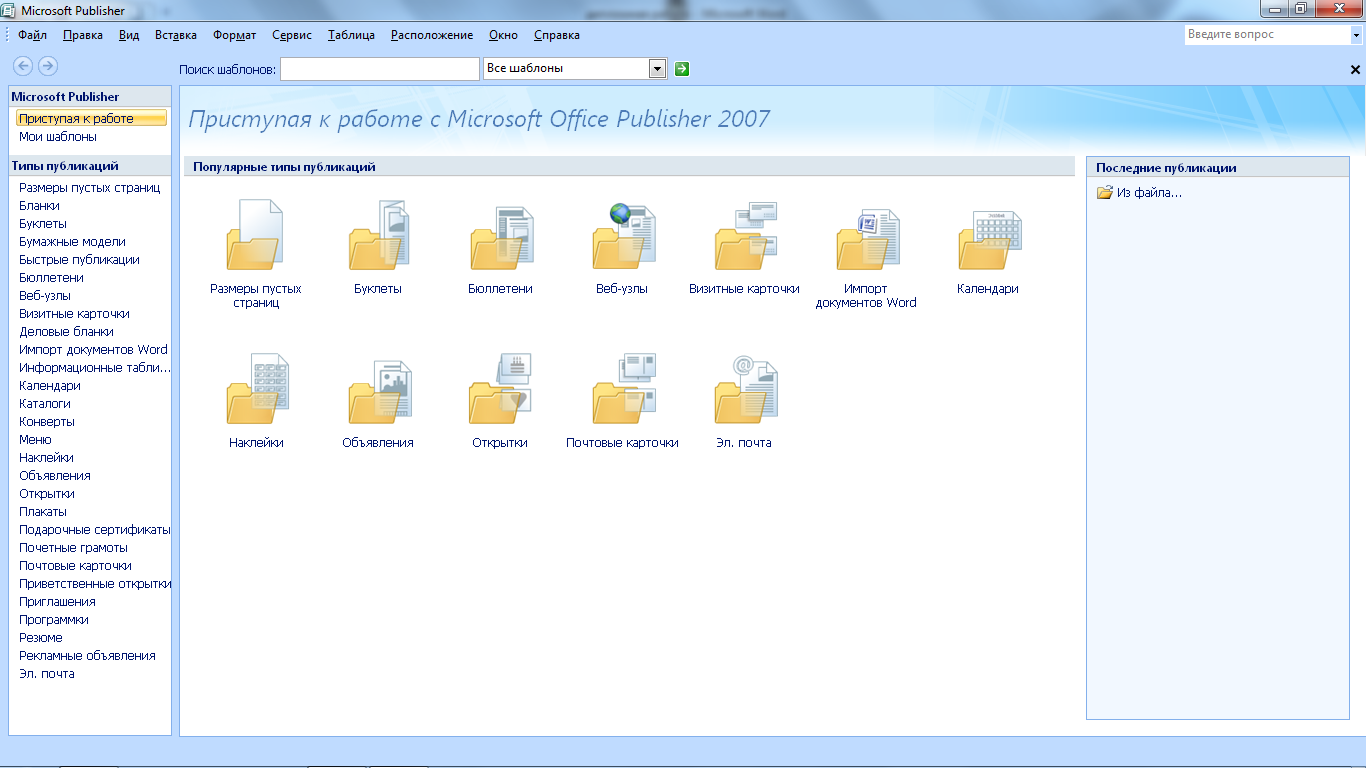Close the start pane with the X
This screenshot has height=768, width=1366.
[1356, 70]
